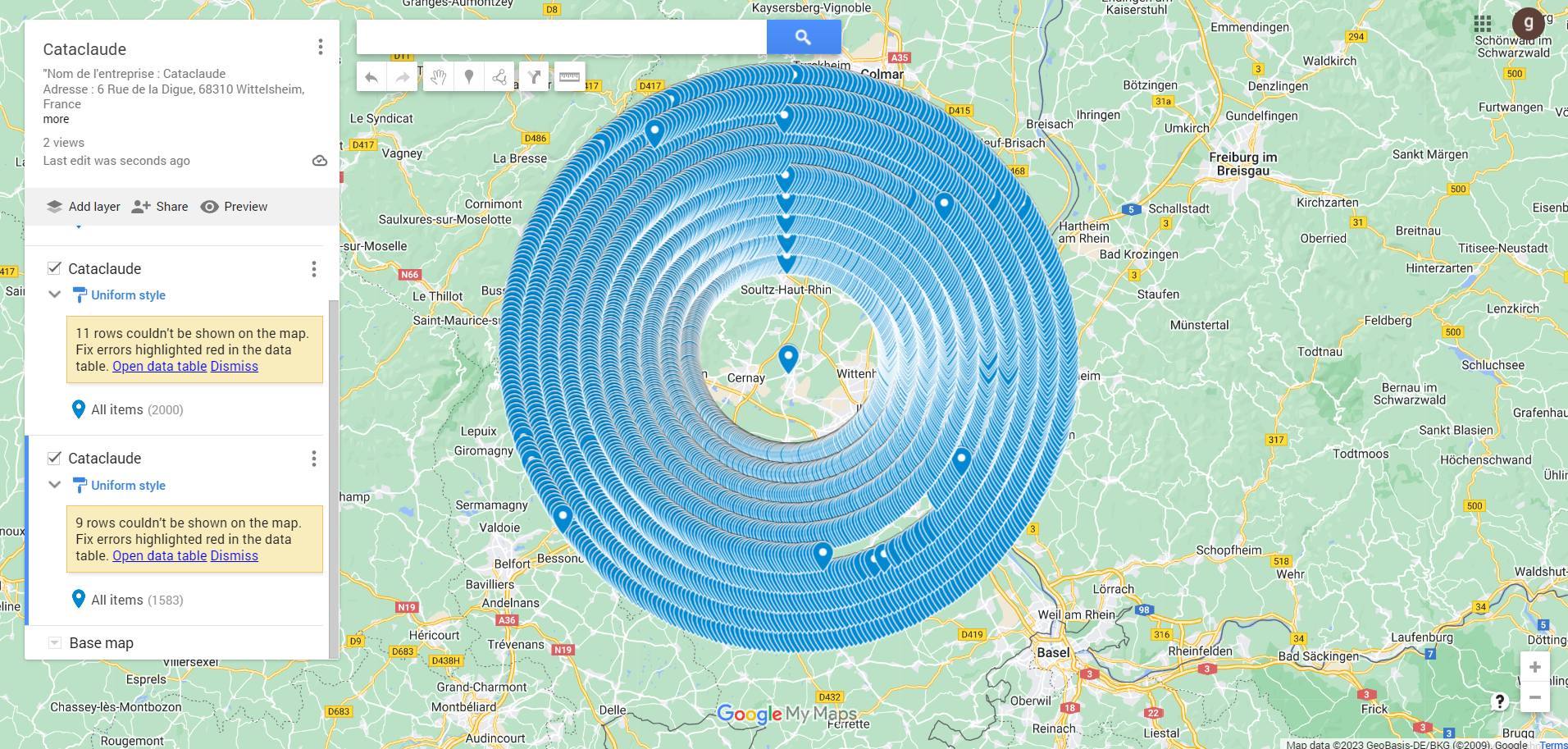1568x749 pixels.
Task: Click inside the map search field
Action: click(562, 37)
